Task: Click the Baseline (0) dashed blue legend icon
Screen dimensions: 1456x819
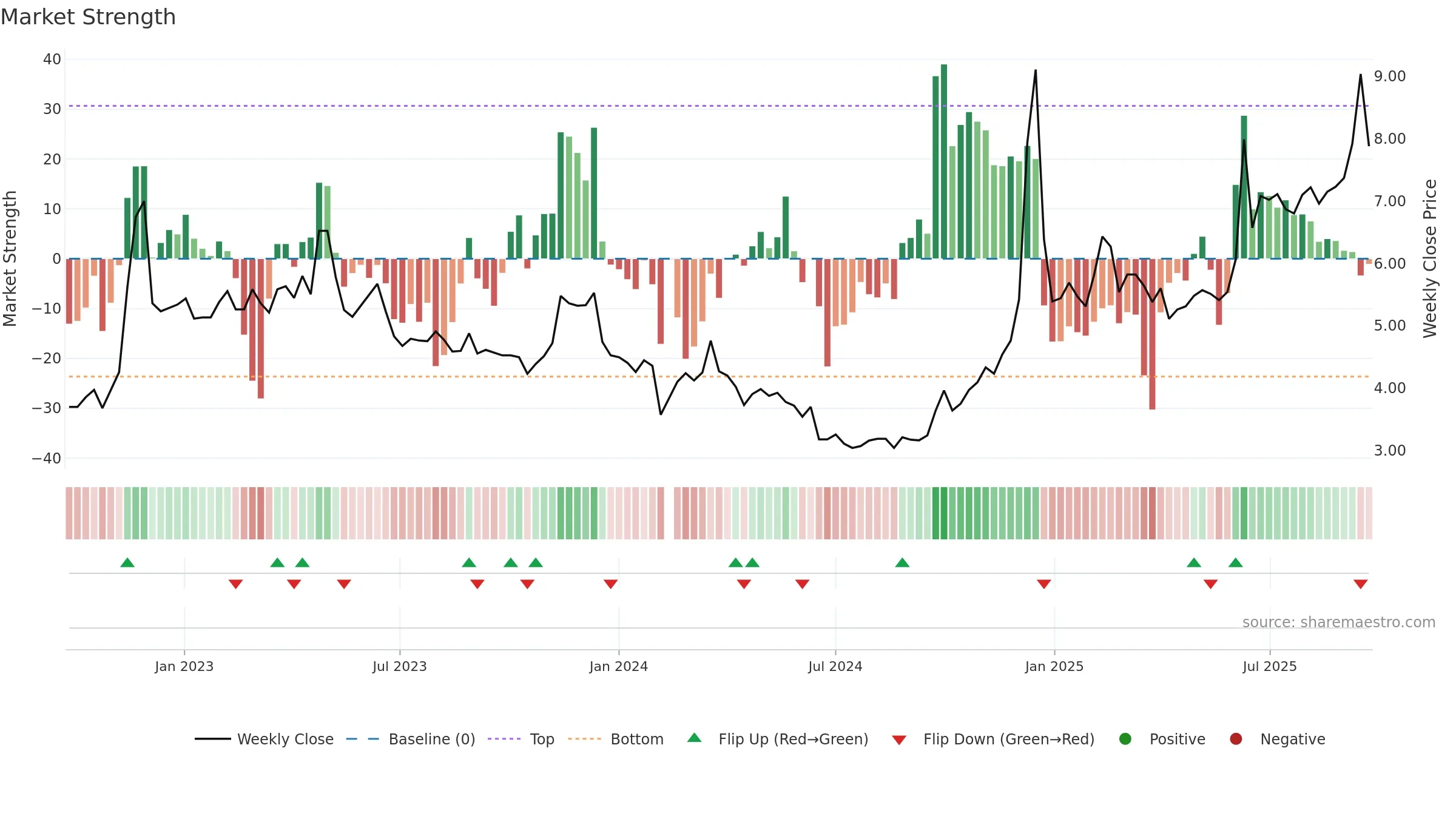Action: pos(362,739)
